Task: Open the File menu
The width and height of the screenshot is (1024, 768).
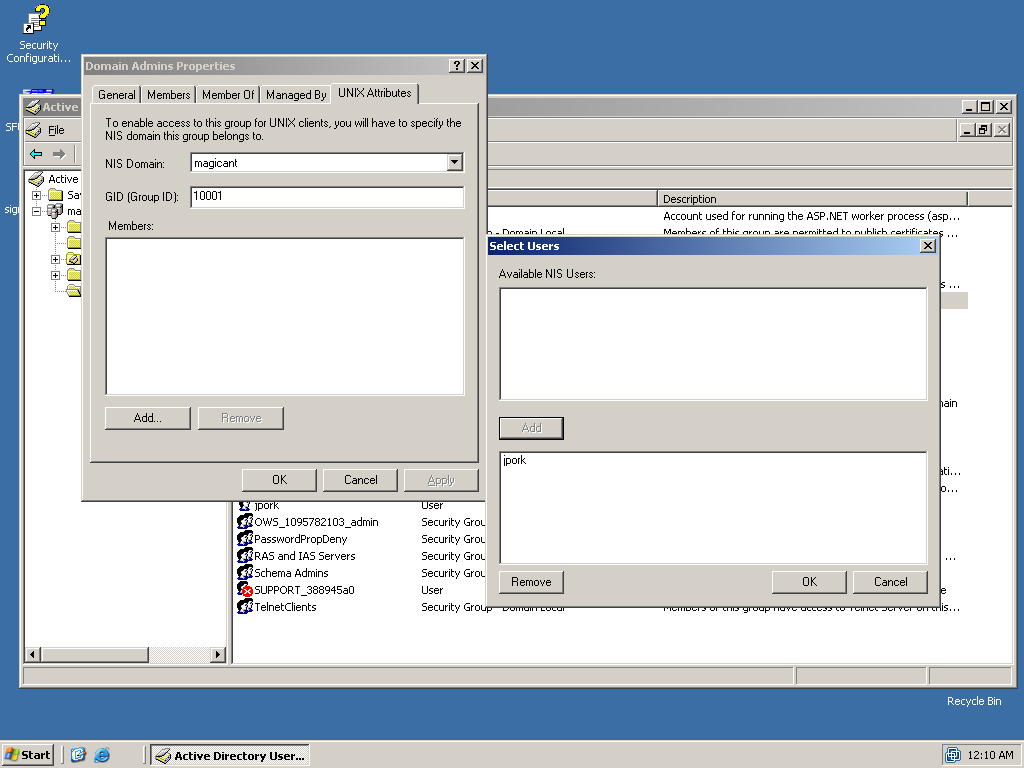Action: tap(56, 130)
